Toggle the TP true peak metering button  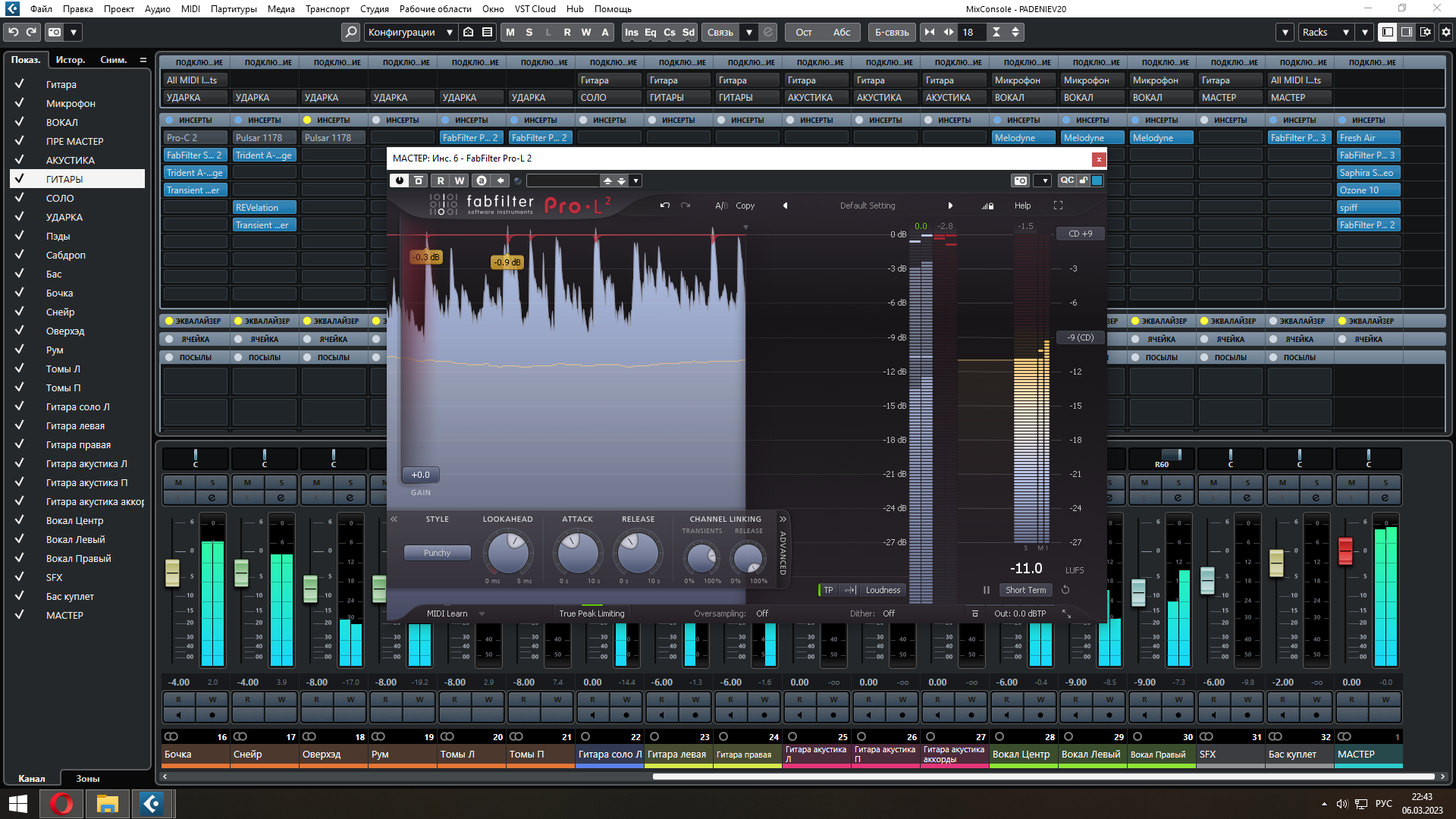click(828, 590)
